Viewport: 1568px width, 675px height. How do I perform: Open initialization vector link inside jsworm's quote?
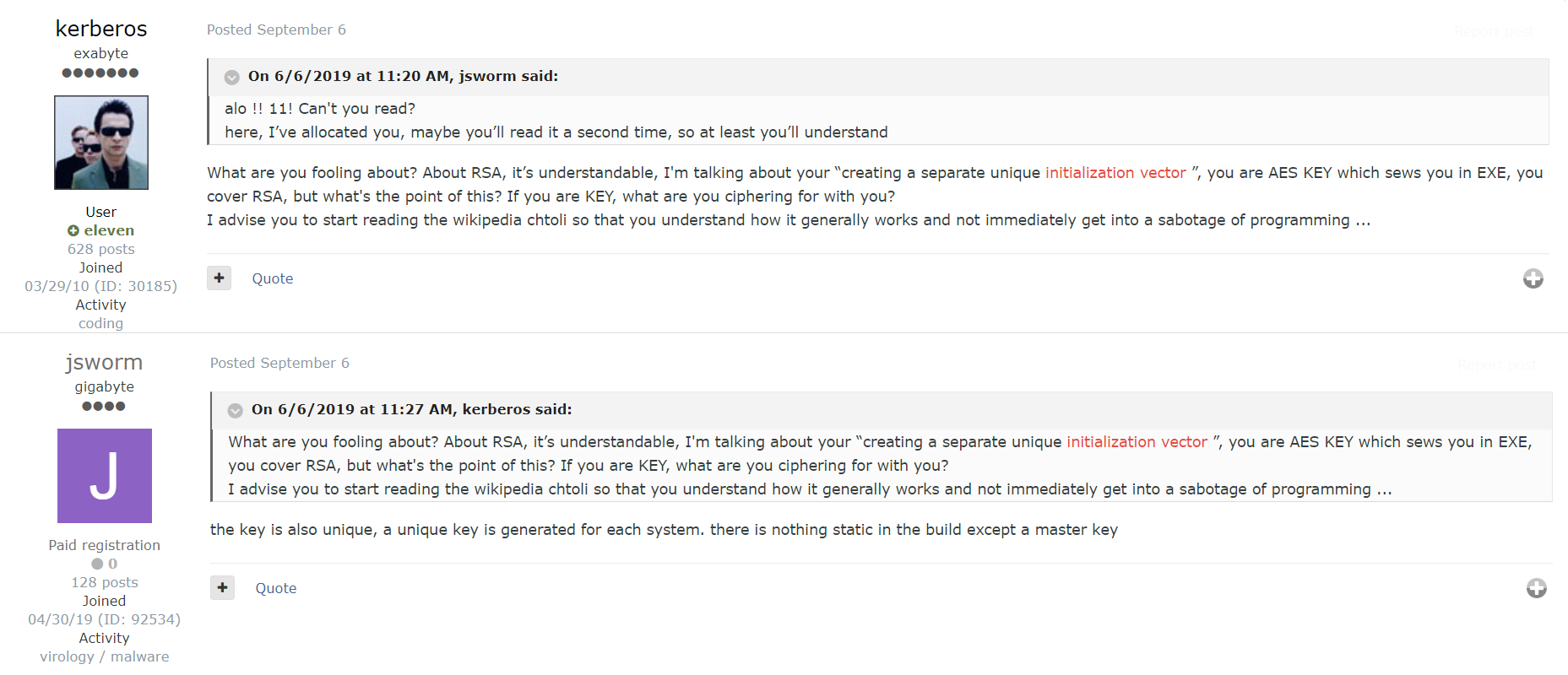(x=1137, y=441)
